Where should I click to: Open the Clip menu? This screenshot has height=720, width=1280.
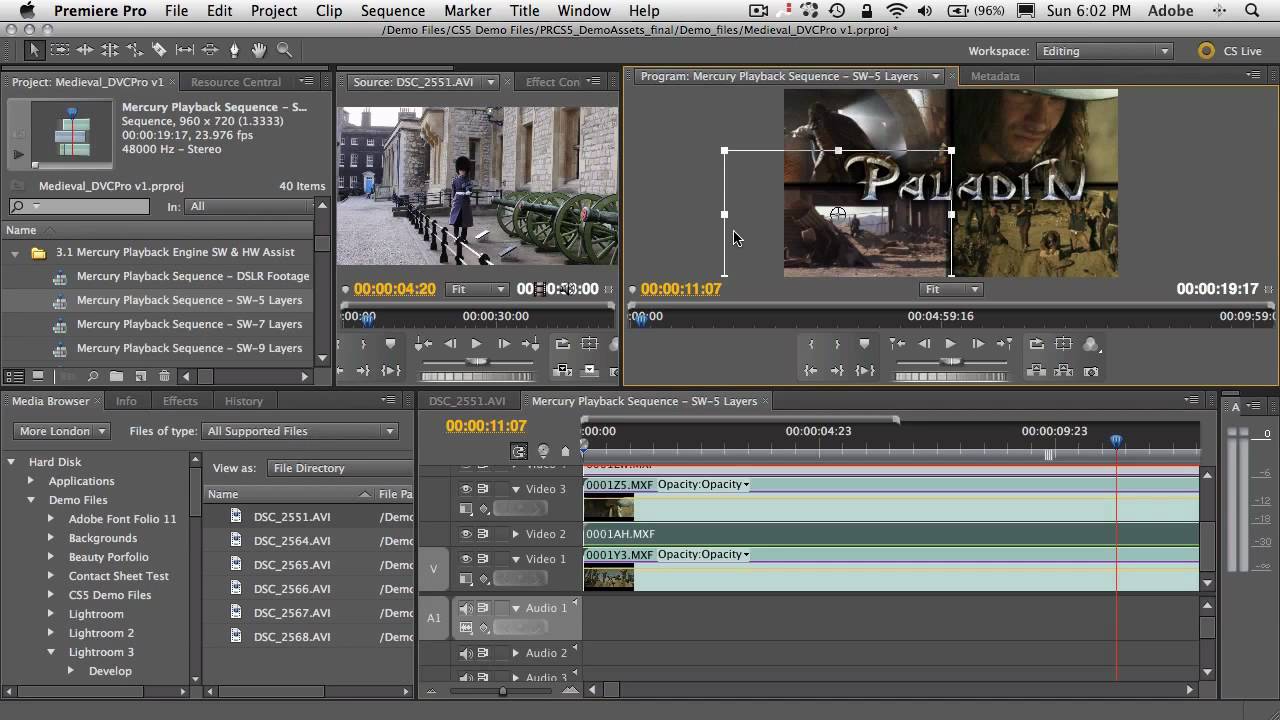point(328,11)
